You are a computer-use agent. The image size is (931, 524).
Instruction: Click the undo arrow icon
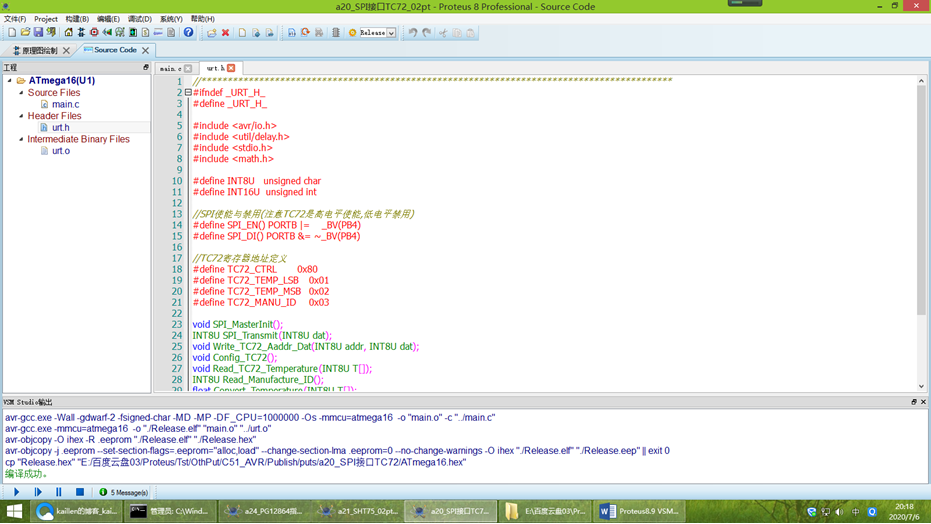pyautogui.click(x=413, y=33)
